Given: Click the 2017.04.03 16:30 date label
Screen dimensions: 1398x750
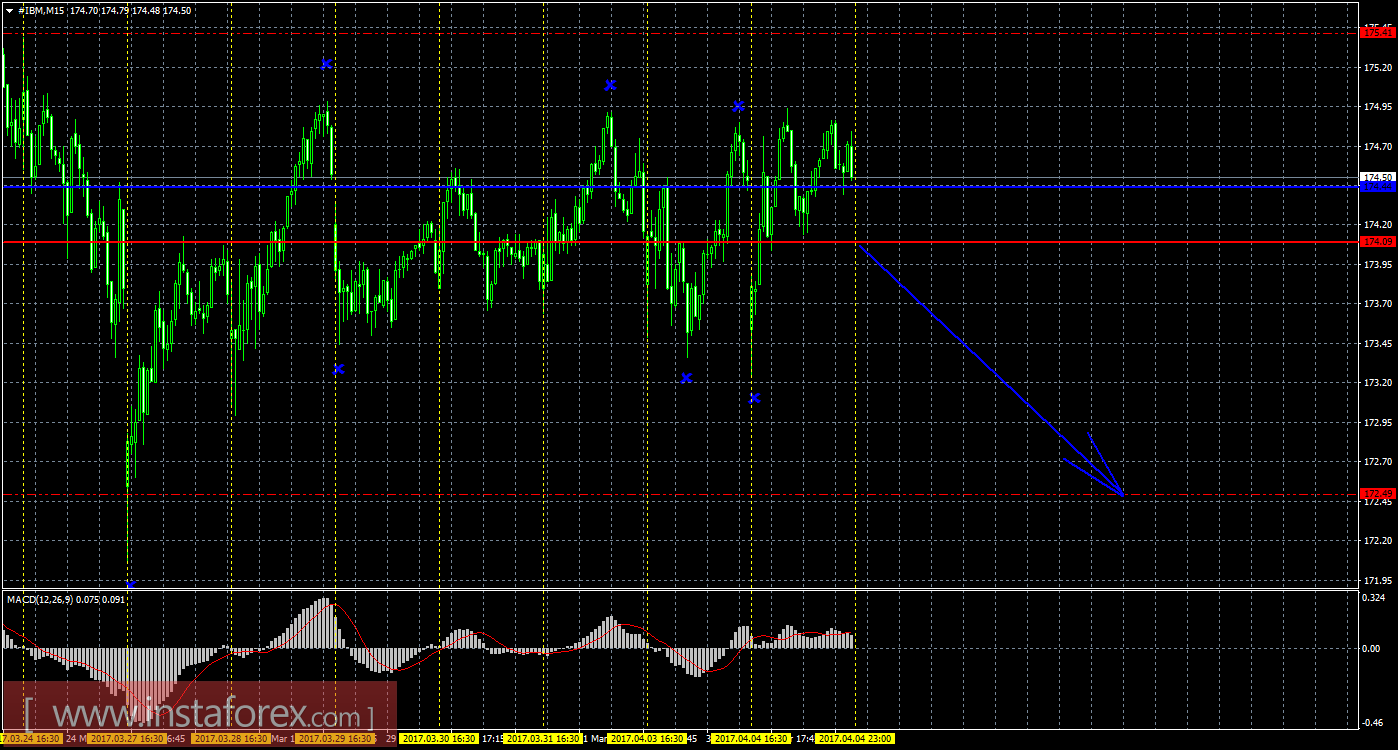Looking at the screenshot, I should pos(647,739).
